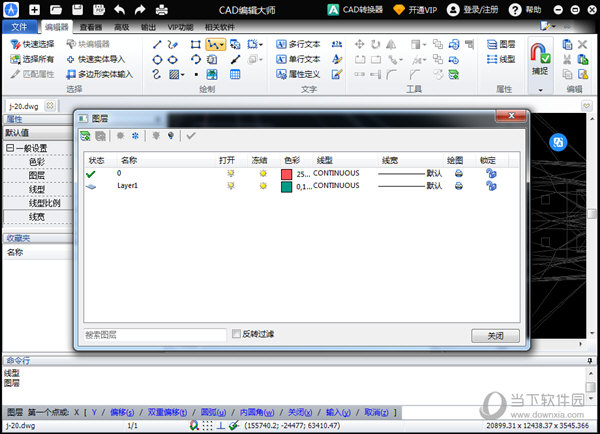Switch to the 高级 tab
600x434 pixels.
[x=121, y=27]
